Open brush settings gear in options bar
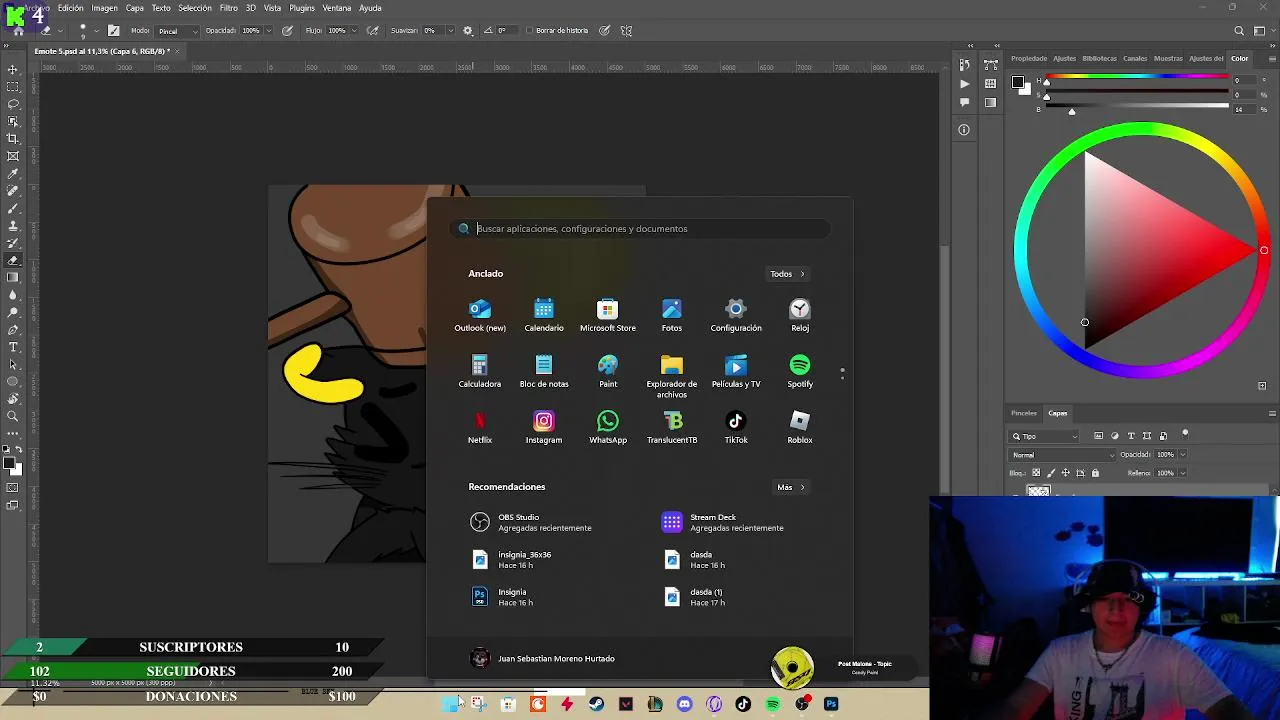Screen dimensions: 1280x720 pos(467,31)
